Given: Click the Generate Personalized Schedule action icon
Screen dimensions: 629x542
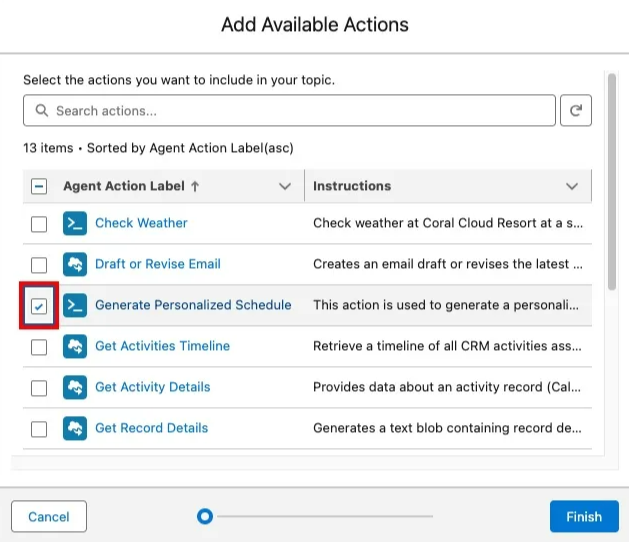Looking at the screenshot, I should click(x=75, y=305).
